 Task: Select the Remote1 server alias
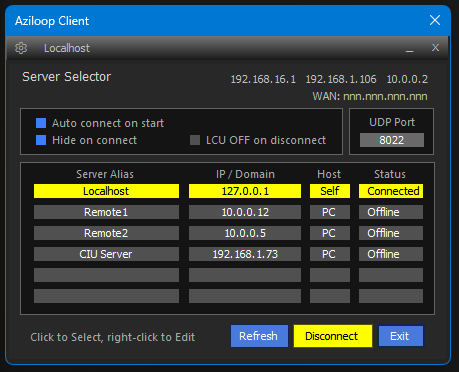106,212
